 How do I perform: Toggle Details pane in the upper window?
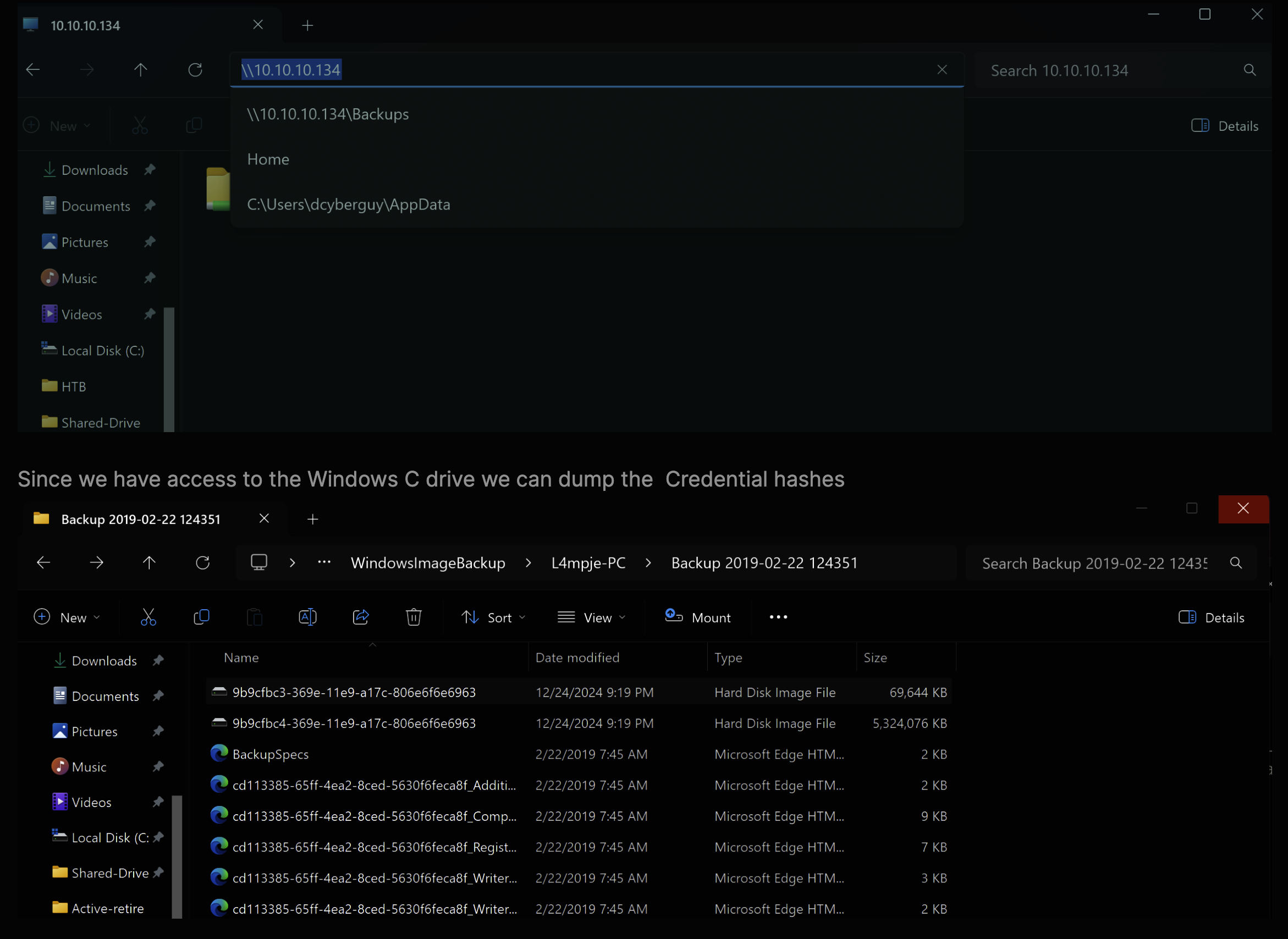tap(1224, 125)
